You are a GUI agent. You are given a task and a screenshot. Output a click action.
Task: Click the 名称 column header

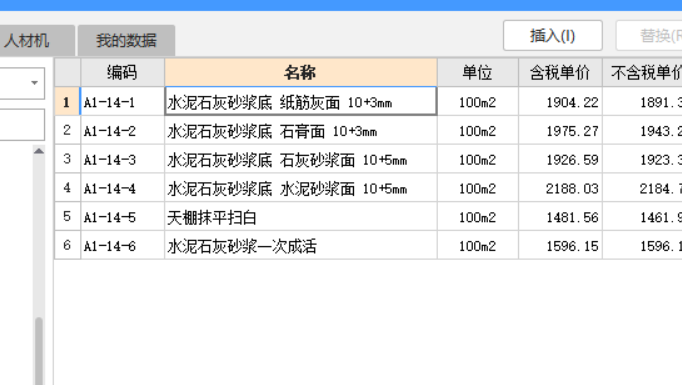(x=301, y=72)
